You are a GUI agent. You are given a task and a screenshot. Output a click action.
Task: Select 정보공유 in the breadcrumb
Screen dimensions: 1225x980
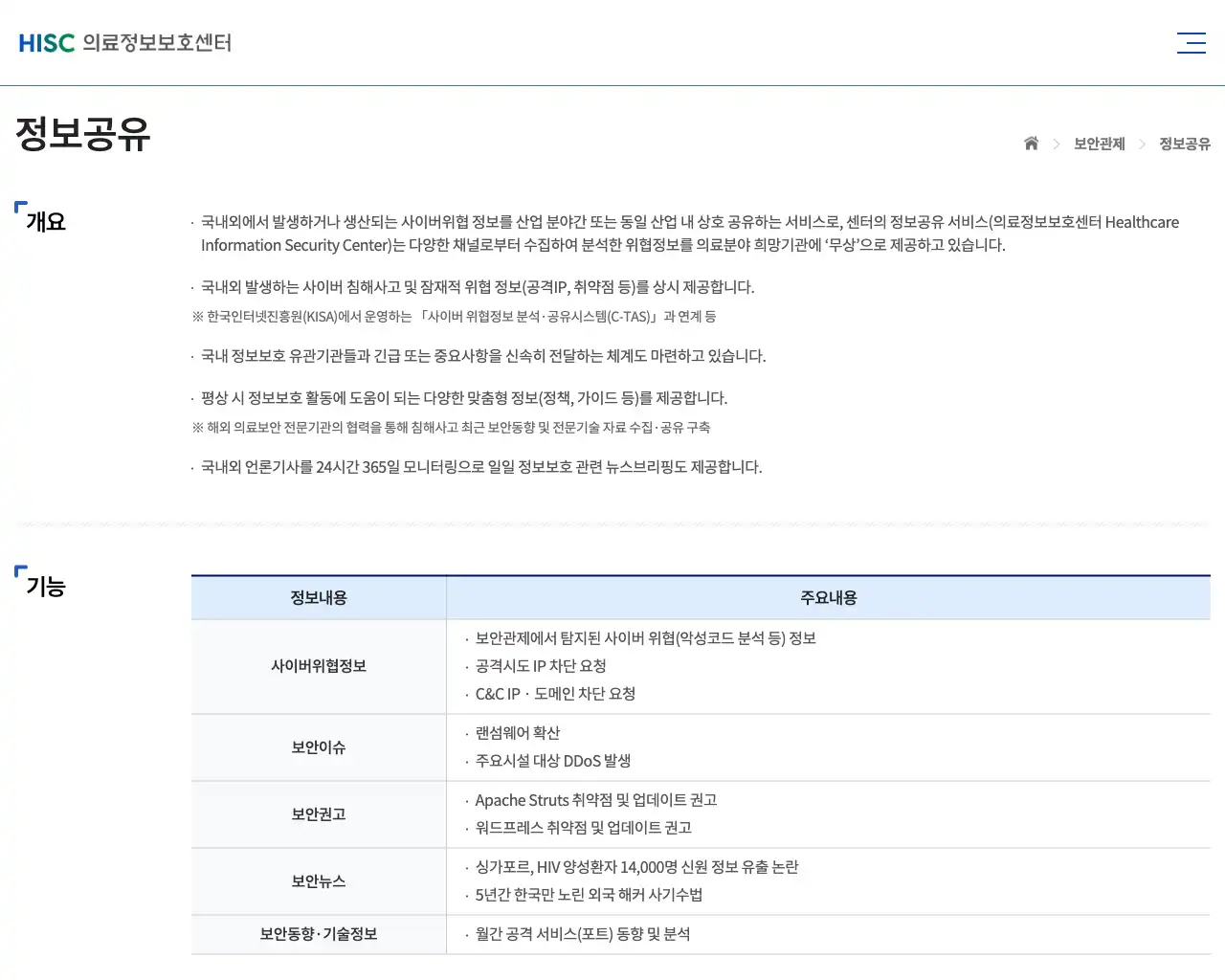pos(1184,144)
